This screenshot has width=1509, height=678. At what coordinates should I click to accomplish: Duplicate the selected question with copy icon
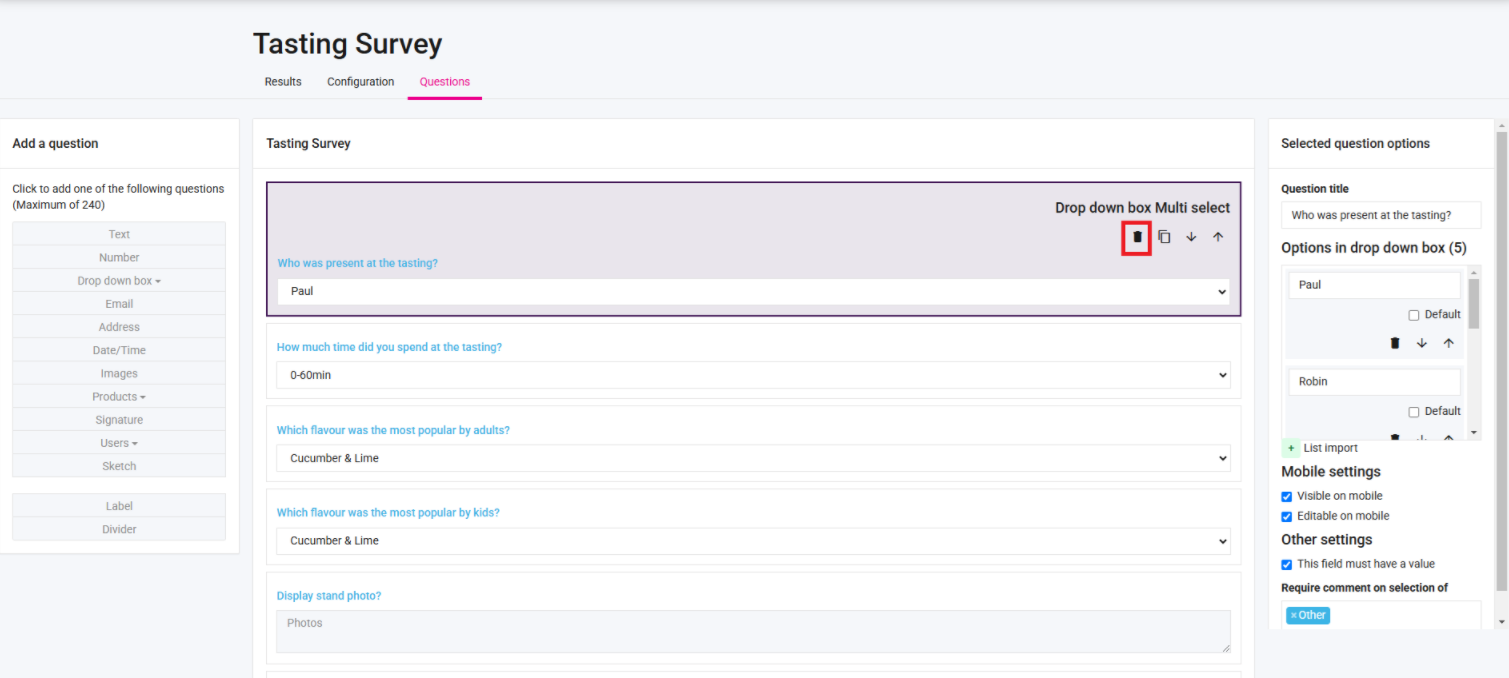[x=1164, y=237]
